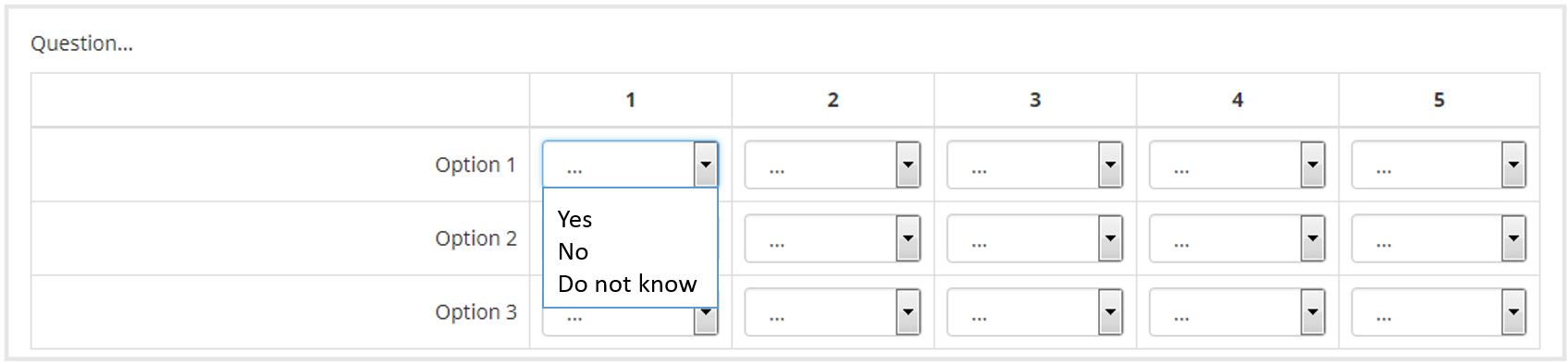Collapse the Option 1 column 1 dropdown arrow

coord(706,164)
